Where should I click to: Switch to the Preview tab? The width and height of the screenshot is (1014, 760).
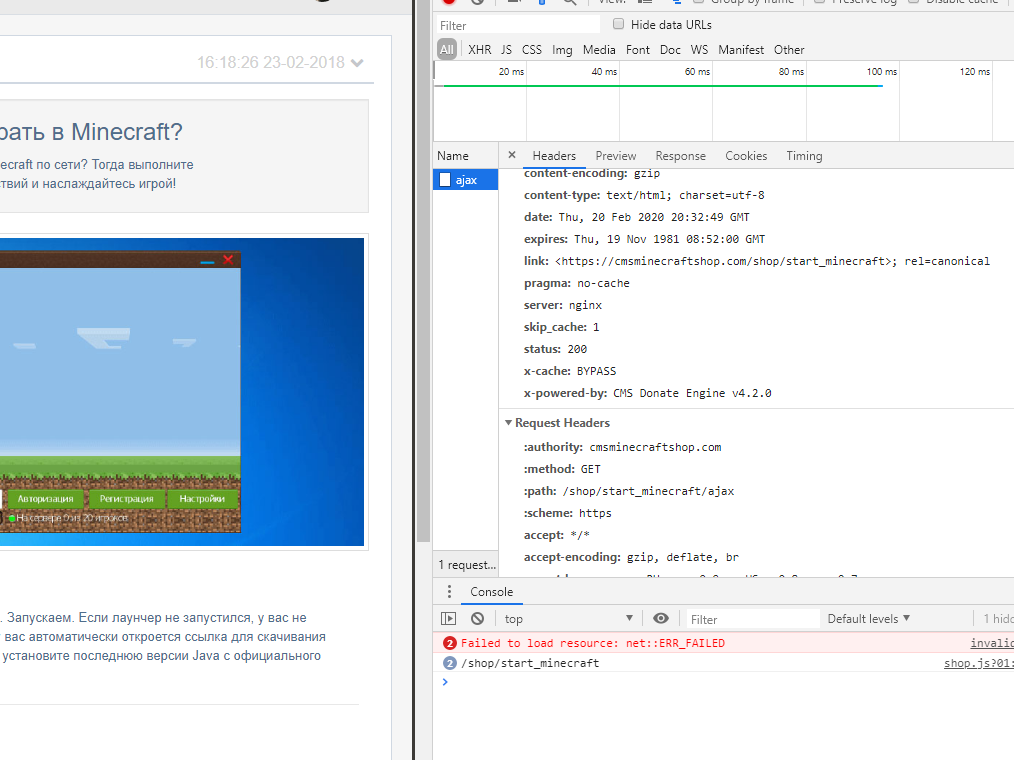pos(616,156)
